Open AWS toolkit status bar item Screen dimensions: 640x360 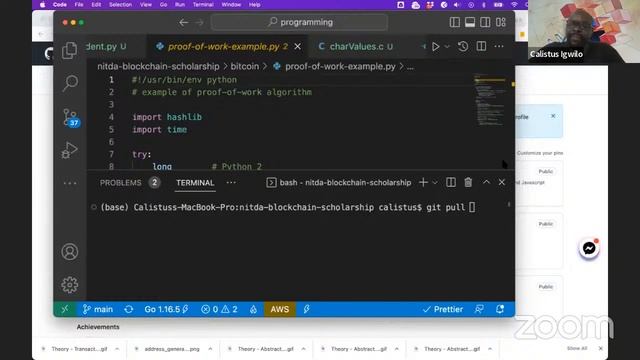[x=280, y=309]
